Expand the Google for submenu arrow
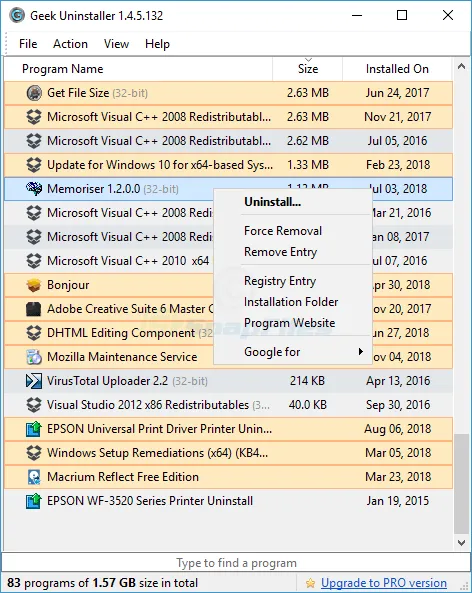The width and height of the screenshot is (472, 593). coord(361,352)
